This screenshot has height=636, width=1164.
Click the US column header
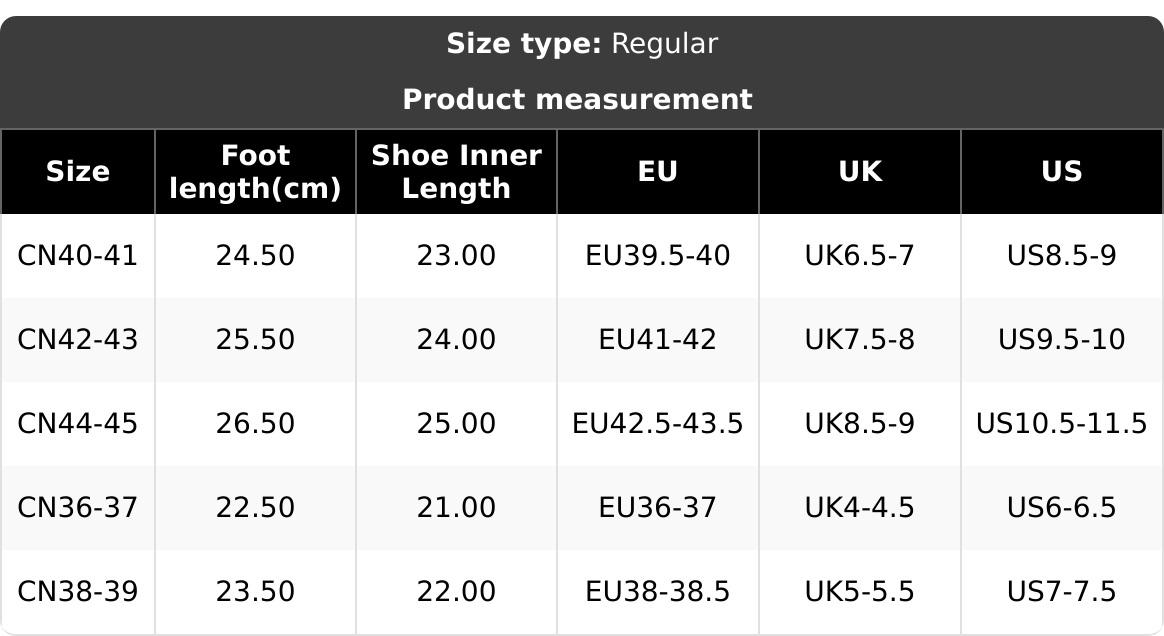[1062, 172]
